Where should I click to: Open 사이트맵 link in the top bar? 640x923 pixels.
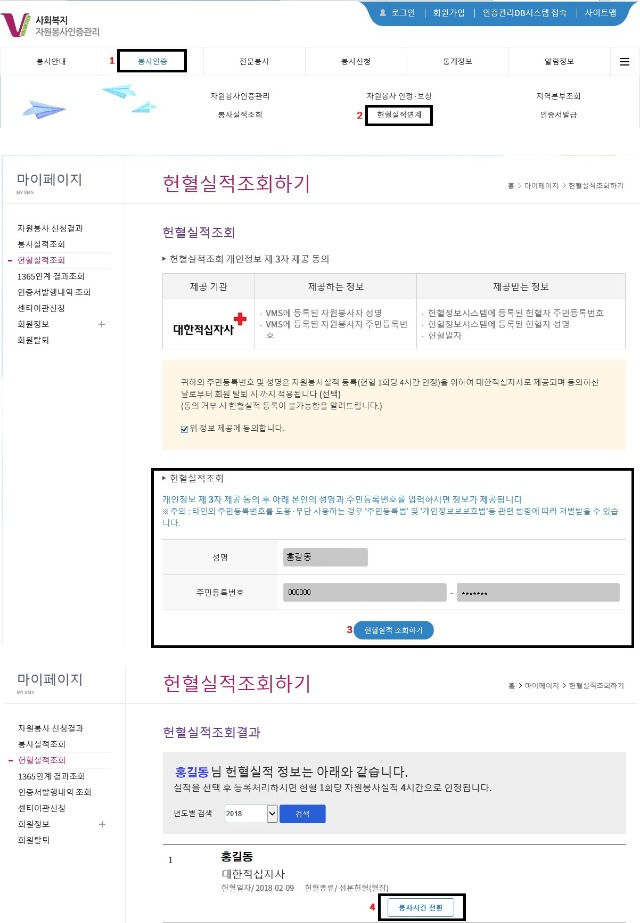pos(600,13)
